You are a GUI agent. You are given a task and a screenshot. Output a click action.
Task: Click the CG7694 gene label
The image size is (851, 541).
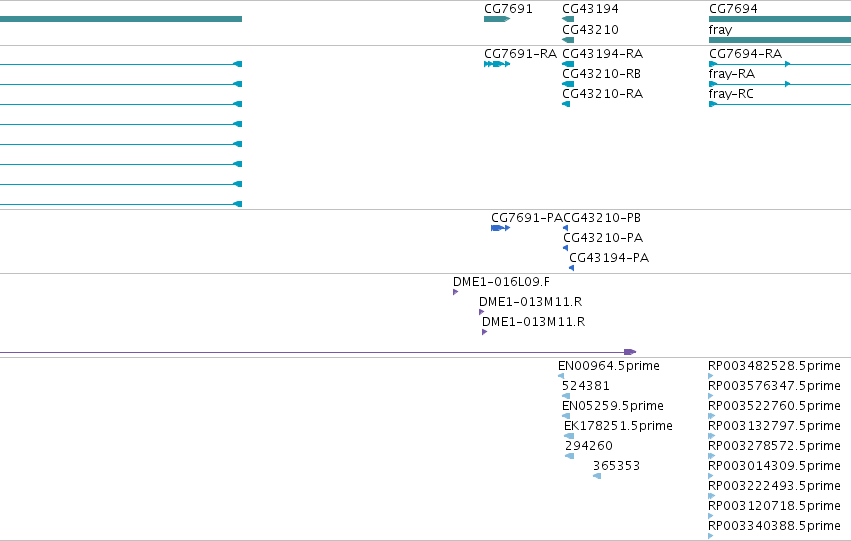[733, 9]
